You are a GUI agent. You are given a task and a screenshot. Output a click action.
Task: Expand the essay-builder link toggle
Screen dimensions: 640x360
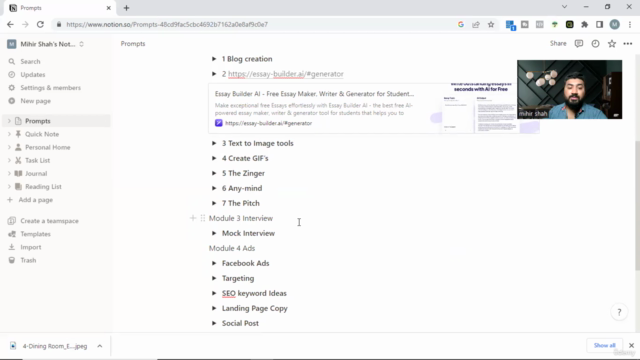click(214, 74)
